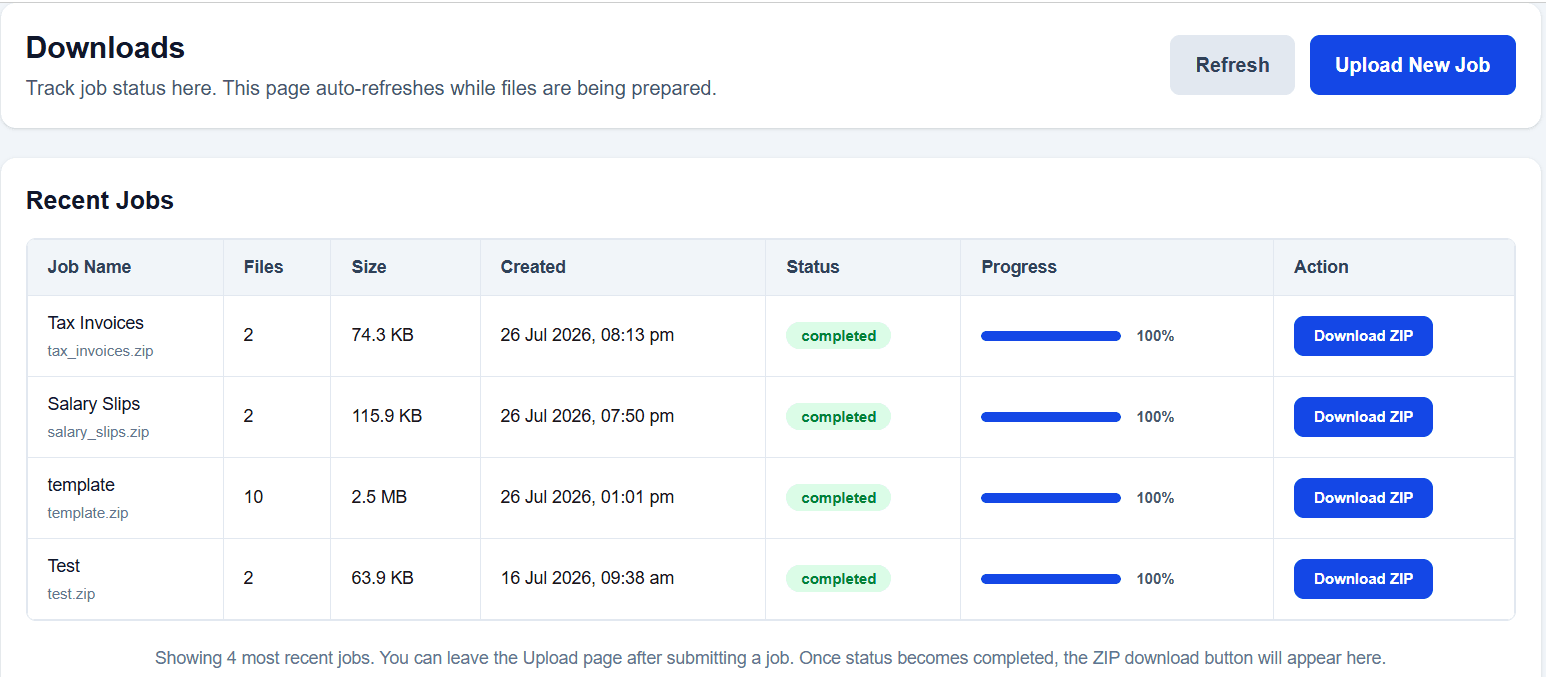Select the Salary Slips job name

click(x=94, y=404)
